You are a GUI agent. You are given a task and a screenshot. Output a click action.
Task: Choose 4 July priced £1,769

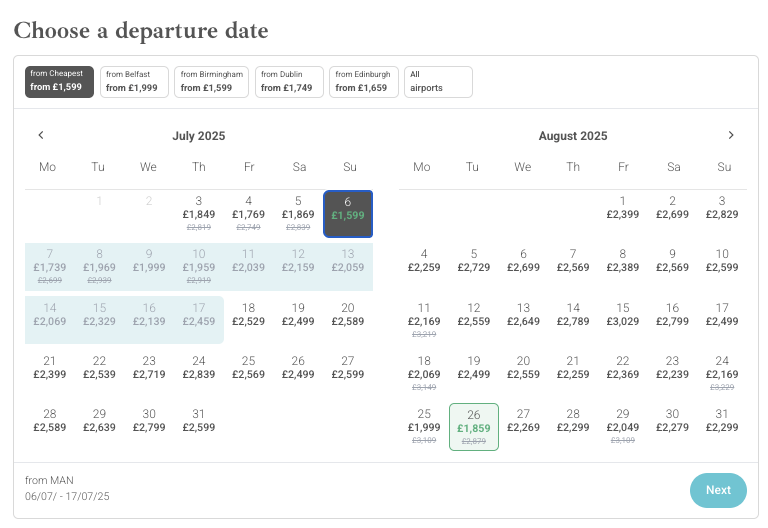(248, 214)
